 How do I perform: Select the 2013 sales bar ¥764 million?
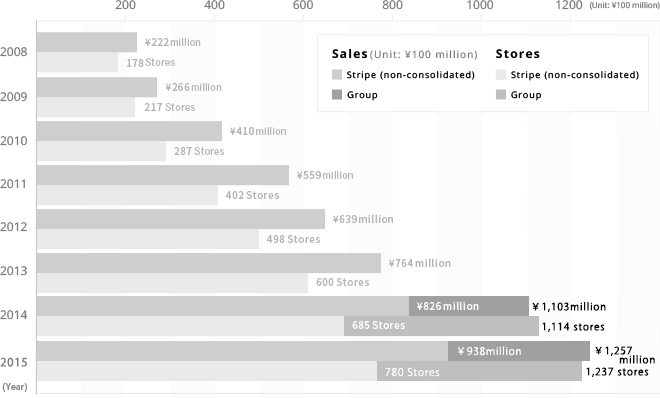(209, 263)
